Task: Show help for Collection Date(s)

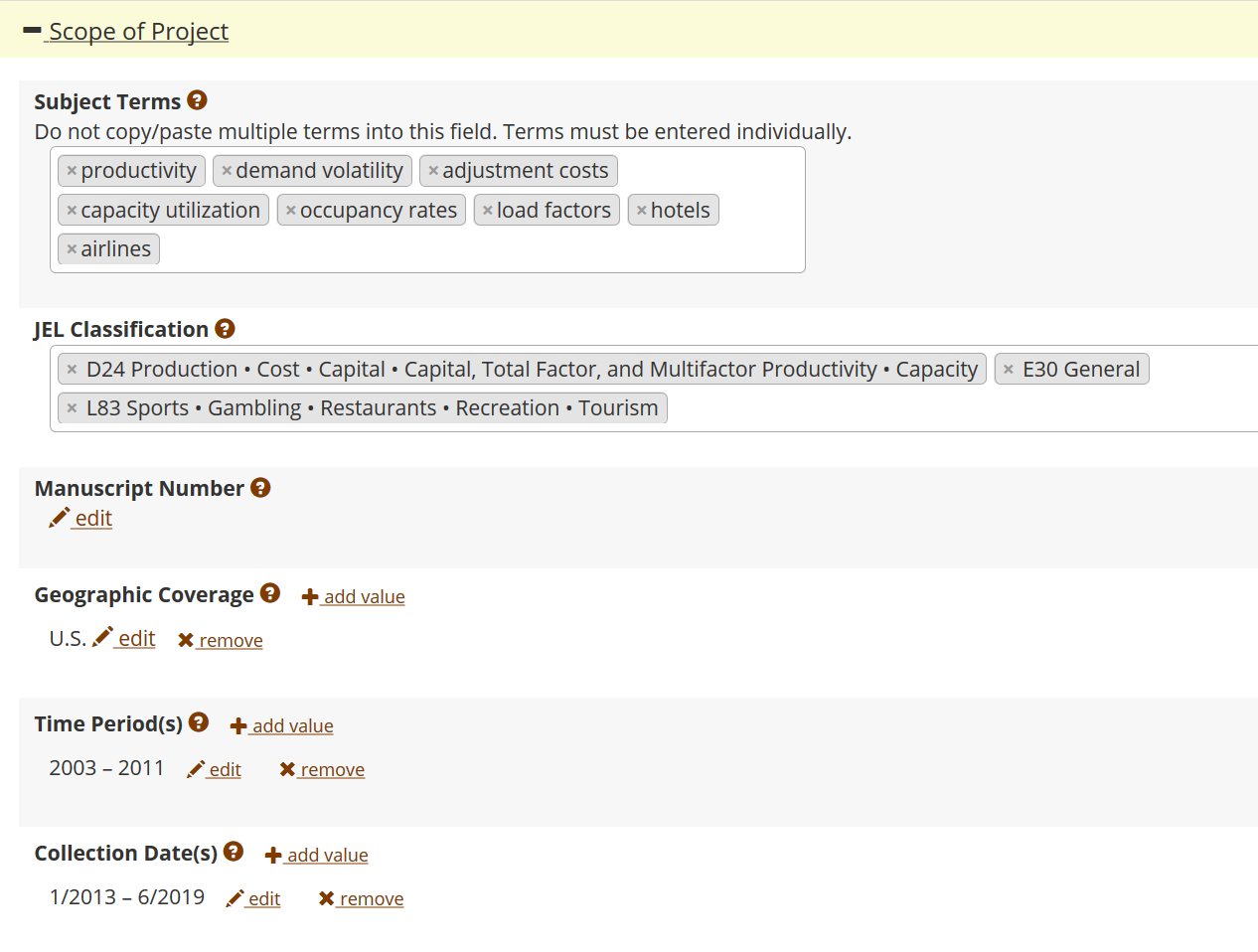Action: (234, 852)
